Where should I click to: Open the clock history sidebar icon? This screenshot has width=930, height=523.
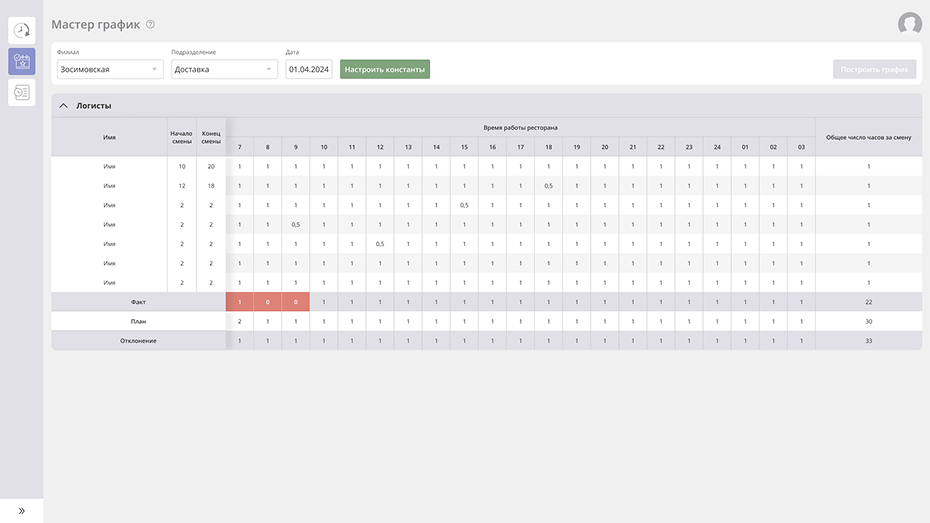[x=21, y=30]
